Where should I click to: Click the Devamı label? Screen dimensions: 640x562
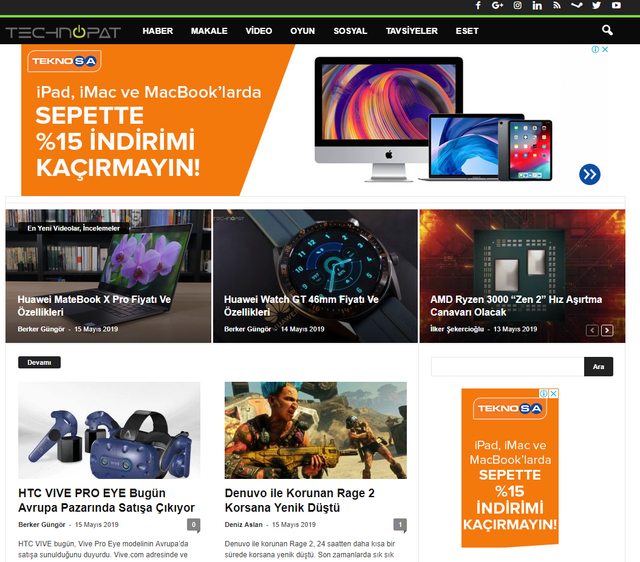click(x=39, y=362)
